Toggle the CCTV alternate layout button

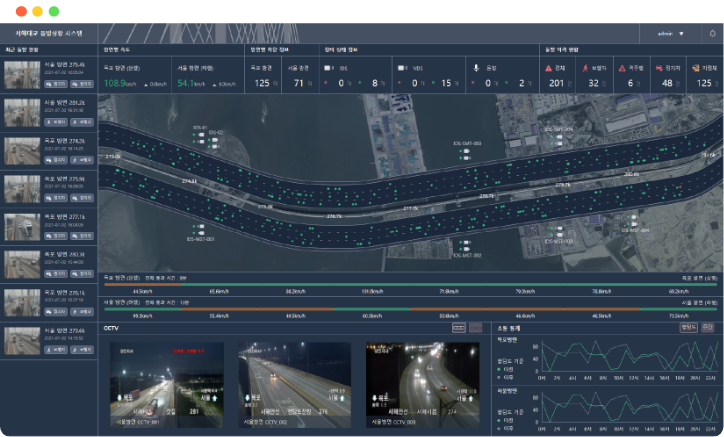tap(475, 327)
